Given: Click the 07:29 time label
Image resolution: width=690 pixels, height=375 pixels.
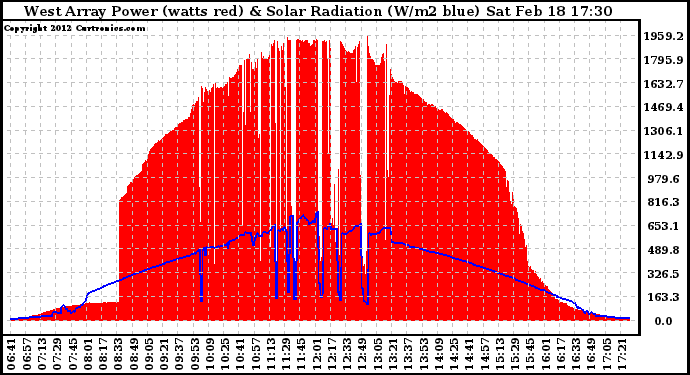Looking at the screenshot, I should [x=56, y=354].
